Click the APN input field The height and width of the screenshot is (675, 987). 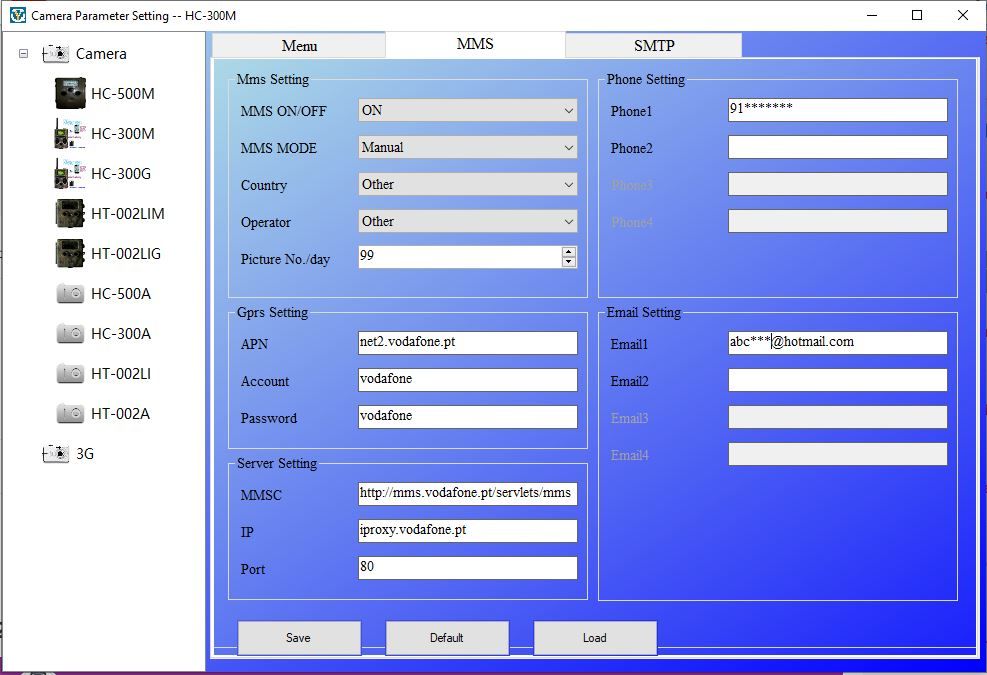pos(467,343)
